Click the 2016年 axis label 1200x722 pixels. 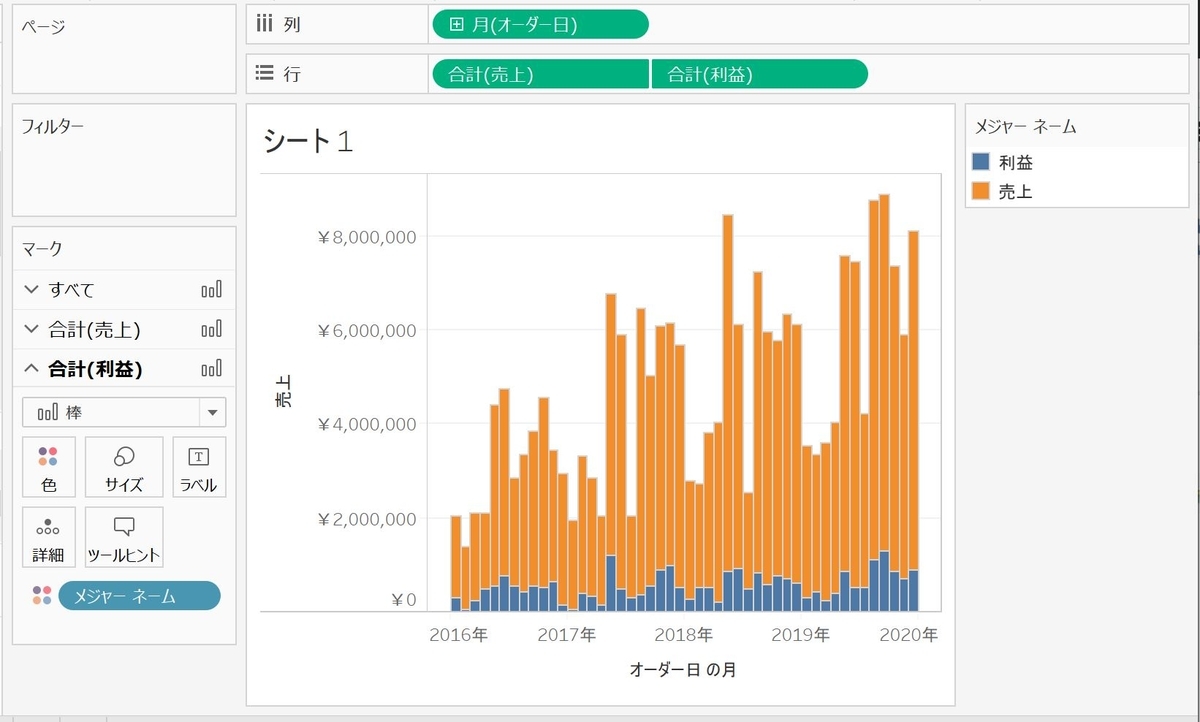click(x=459, y=635)
